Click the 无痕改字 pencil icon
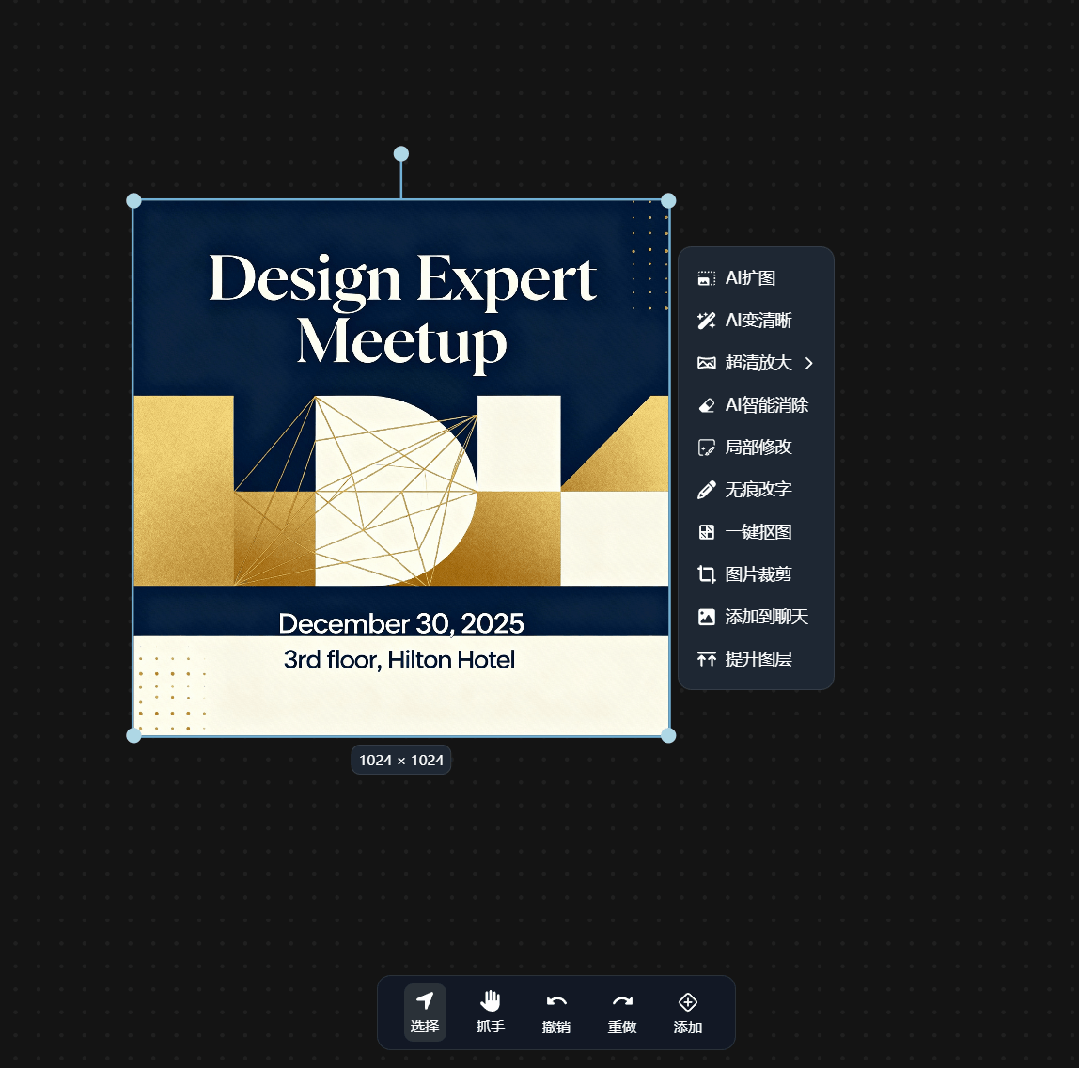This screenshot has height=1068, width=1079. point(706,490)
